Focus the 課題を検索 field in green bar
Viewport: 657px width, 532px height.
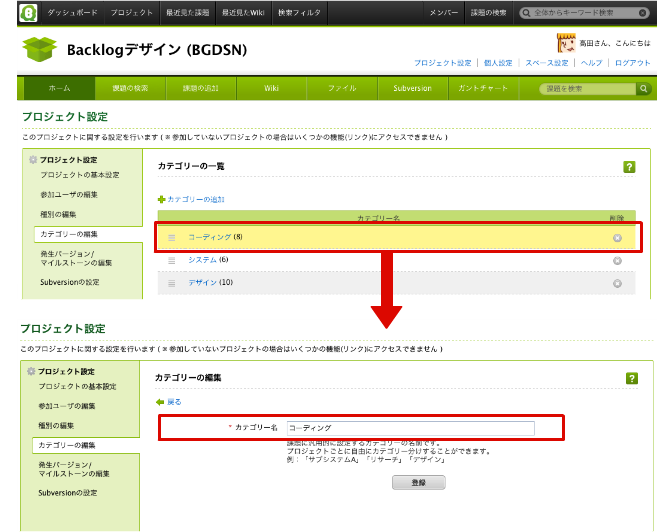tap(587, 89)
